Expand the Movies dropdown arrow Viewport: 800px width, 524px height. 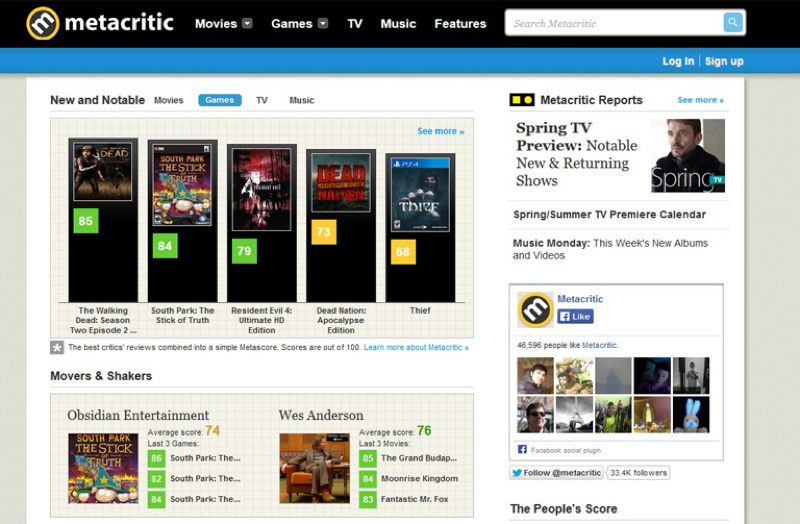click(x=247, y=23)
